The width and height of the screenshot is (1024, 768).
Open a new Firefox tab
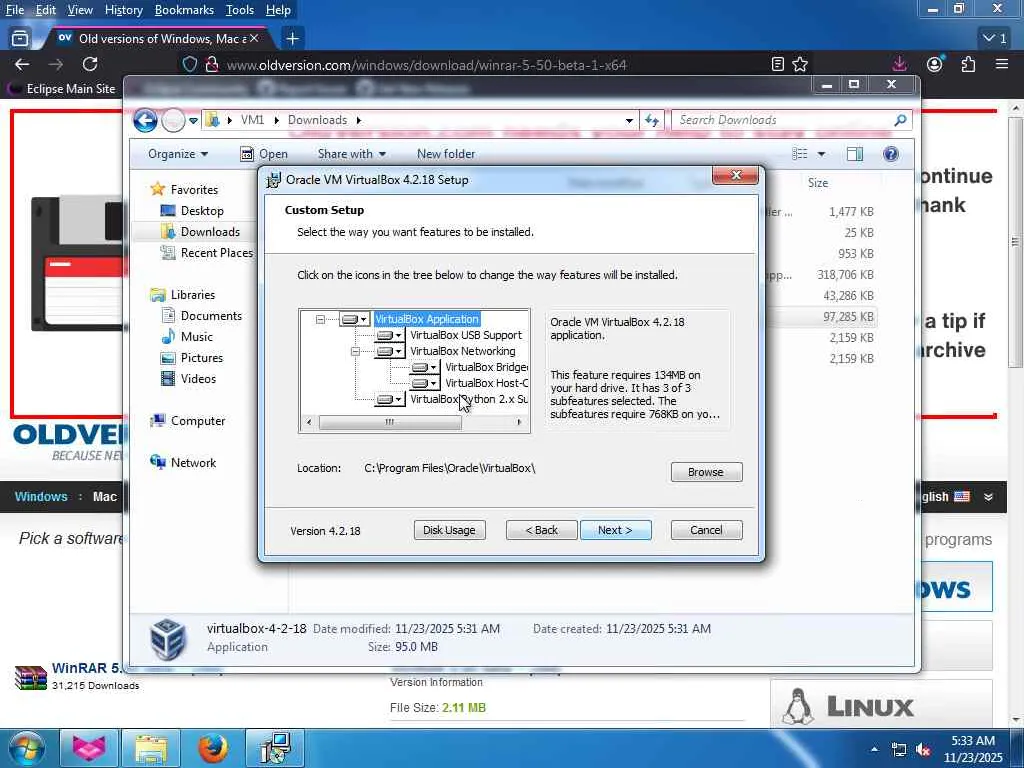[293, 39]
